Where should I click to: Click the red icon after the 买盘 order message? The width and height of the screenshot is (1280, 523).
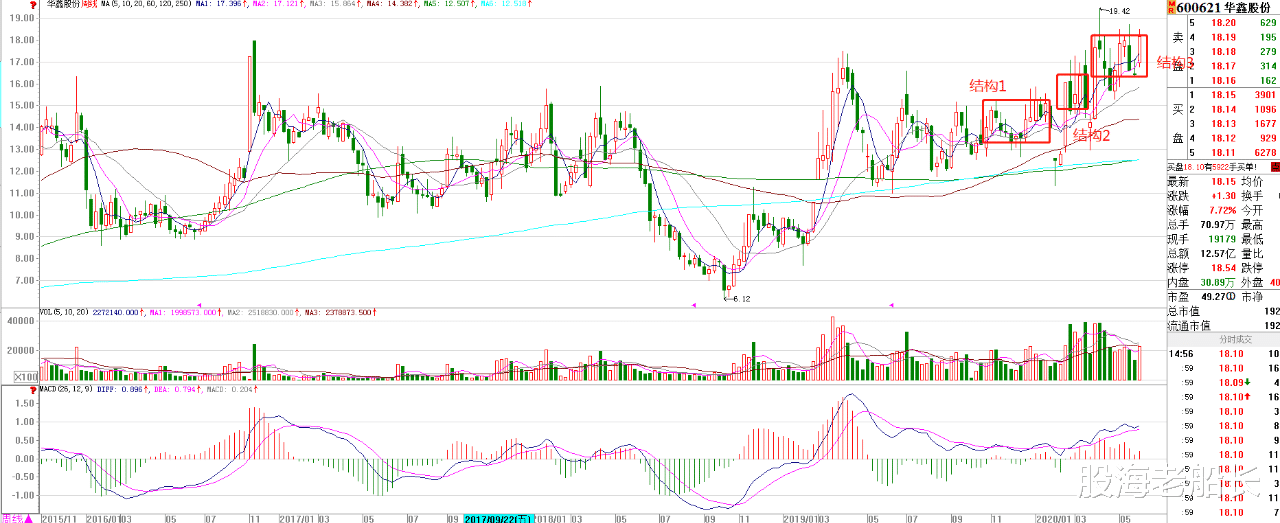(1277, 165)
